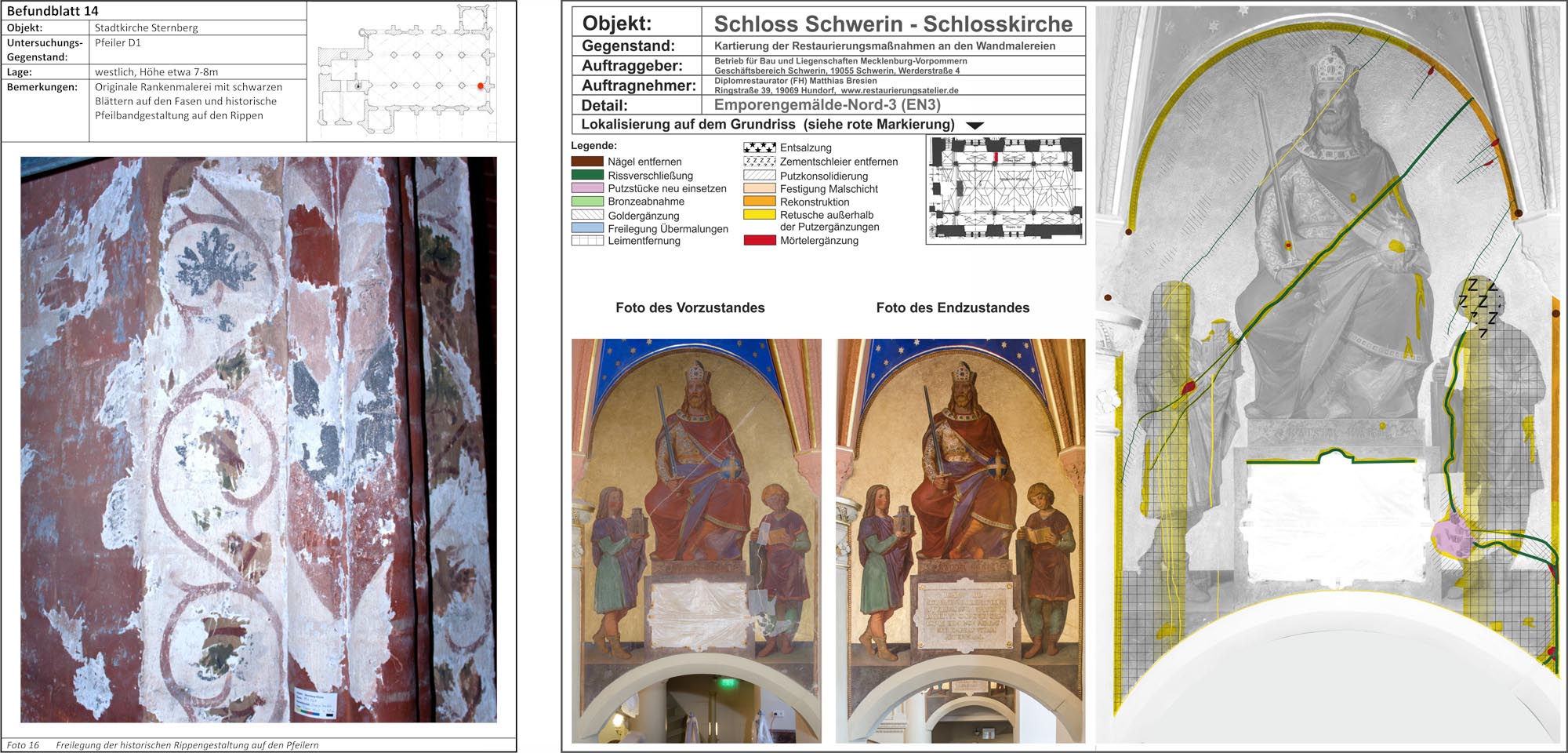The image size is (1568, 753).
Task: Click the 'Befundblatt 14' heading
Action: 53,11
